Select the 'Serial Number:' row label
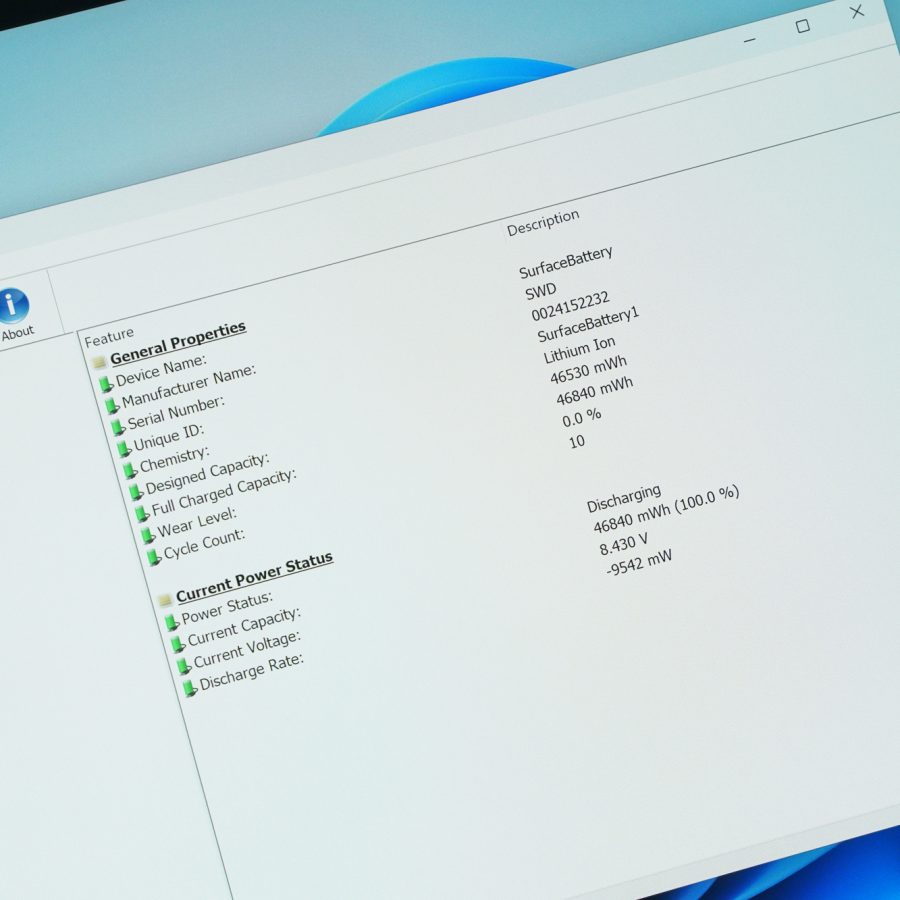The width and height of the screenshot is (900, 900). click(176, 412)
